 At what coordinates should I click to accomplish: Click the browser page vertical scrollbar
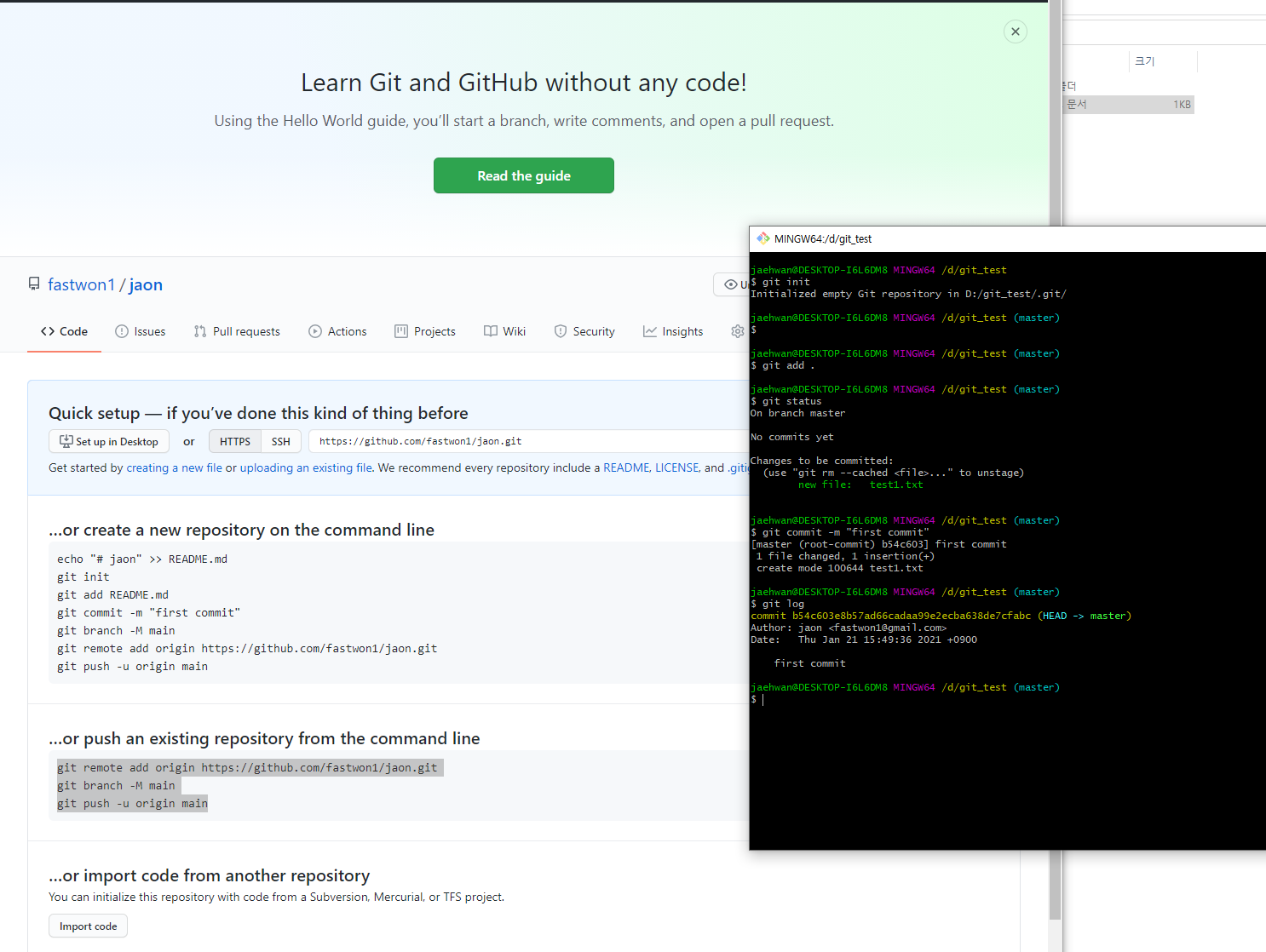(1056, 460)
